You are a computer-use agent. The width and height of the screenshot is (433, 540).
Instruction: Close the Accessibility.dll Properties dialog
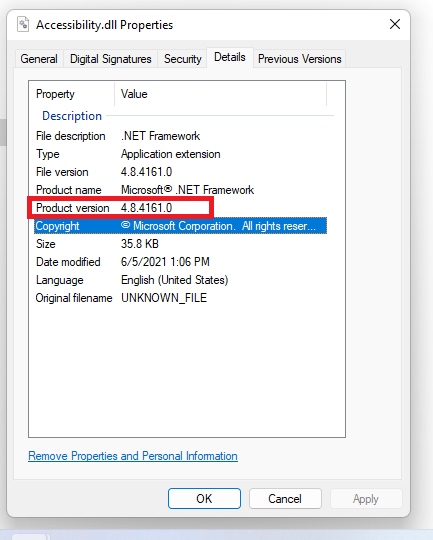click(x=395, y=24)
